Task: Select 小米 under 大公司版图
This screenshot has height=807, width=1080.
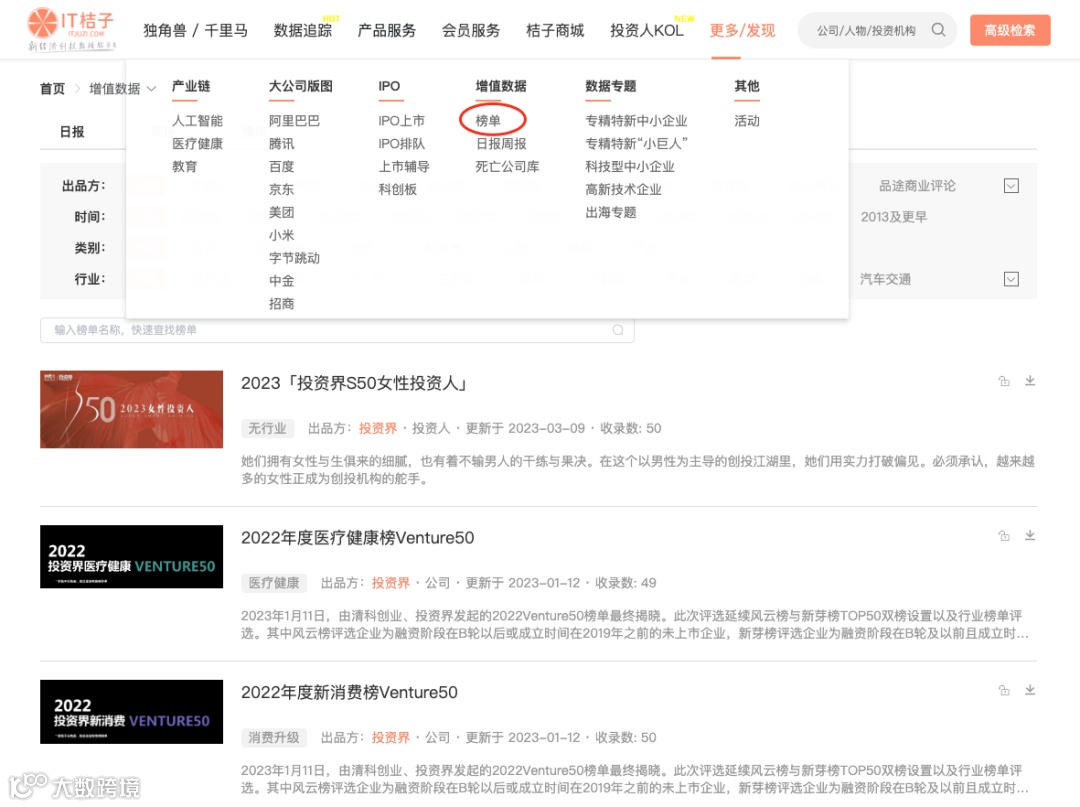Action: 282,235
